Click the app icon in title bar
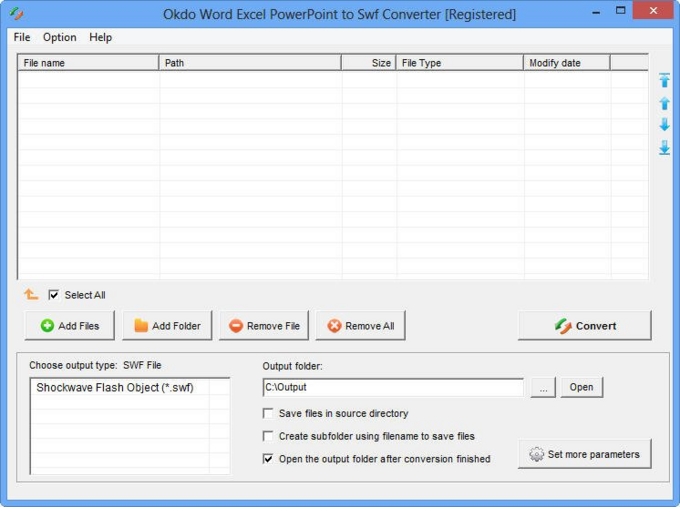This screenshot has width=680, height=516. coord(16,14)
